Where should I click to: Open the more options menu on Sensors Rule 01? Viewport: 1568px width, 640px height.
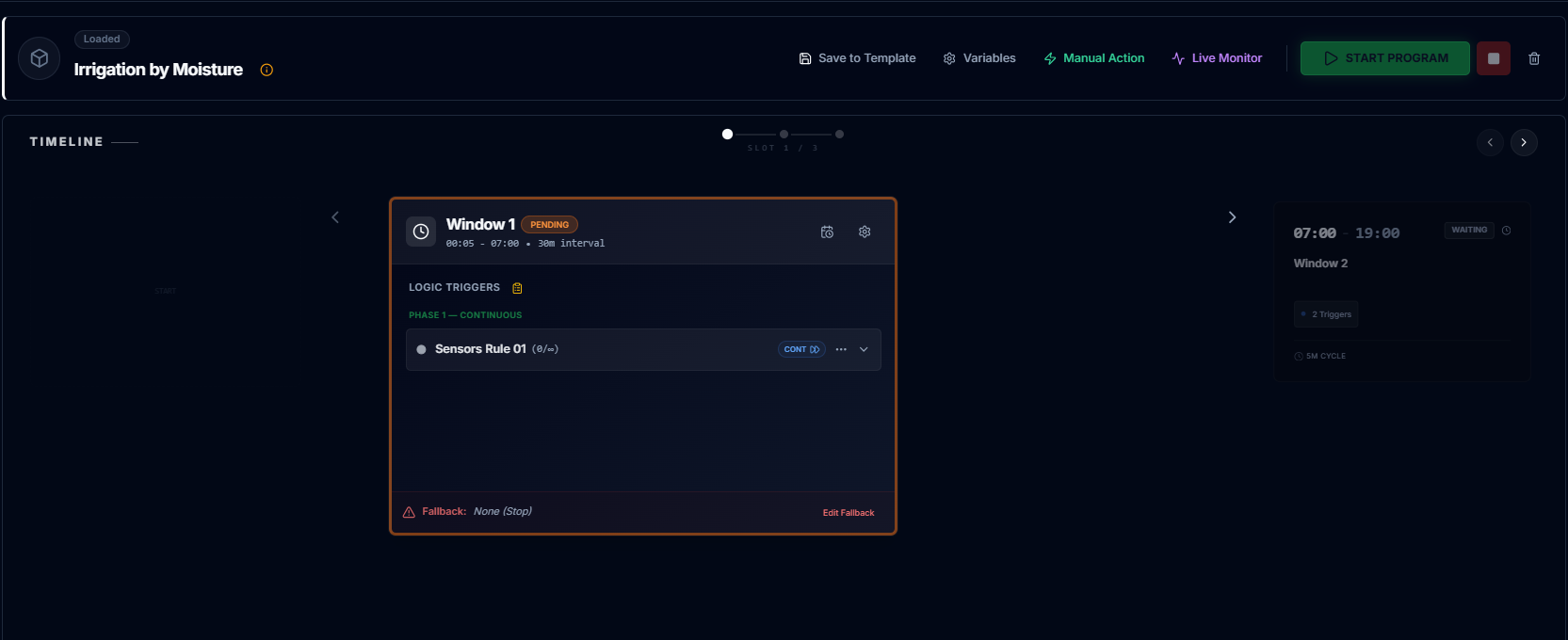point(841,349)
